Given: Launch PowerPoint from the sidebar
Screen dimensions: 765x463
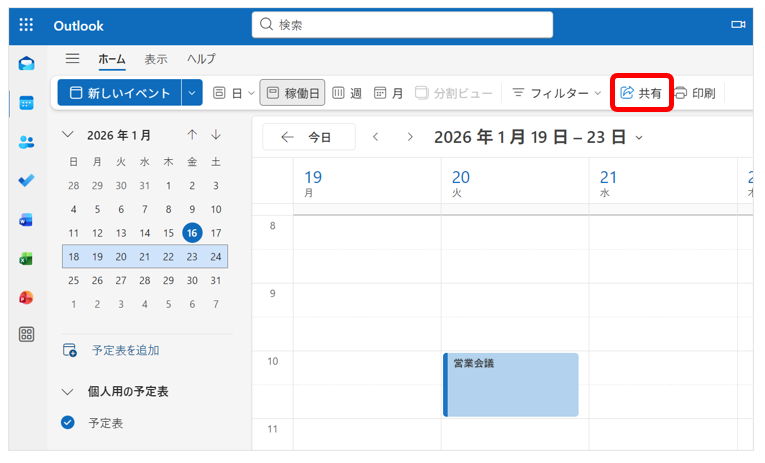Looking at the screenshot, I should 26,298.
